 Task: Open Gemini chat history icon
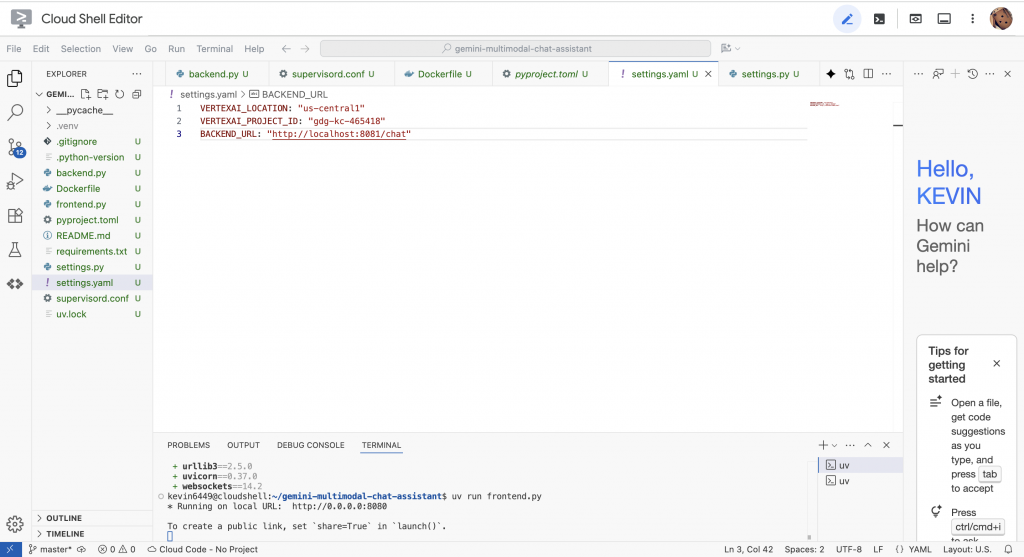[972, 74]
